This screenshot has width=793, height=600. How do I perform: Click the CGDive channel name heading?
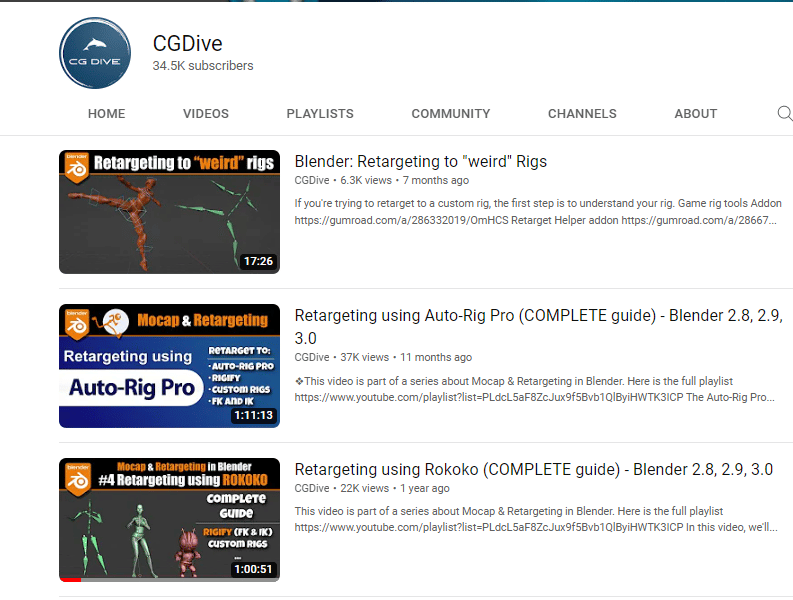[x=187, y=43]
